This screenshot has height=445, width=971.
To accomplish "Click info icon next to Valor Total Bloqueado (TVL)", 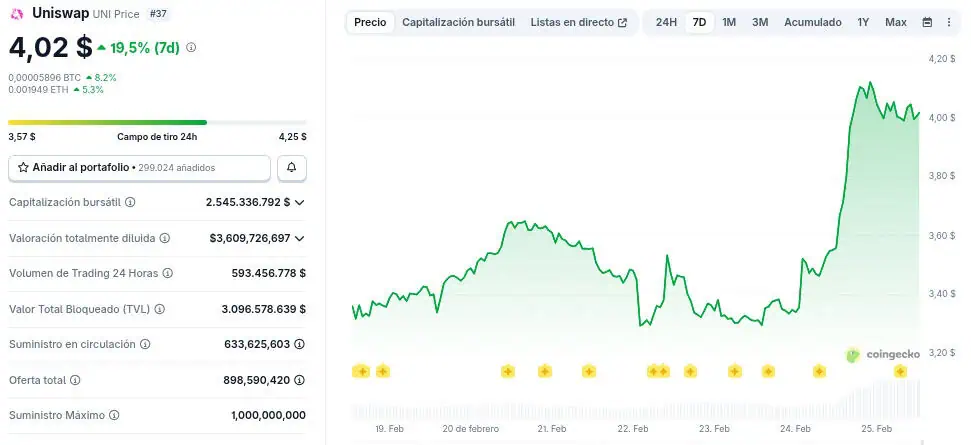I will point(159,309).
